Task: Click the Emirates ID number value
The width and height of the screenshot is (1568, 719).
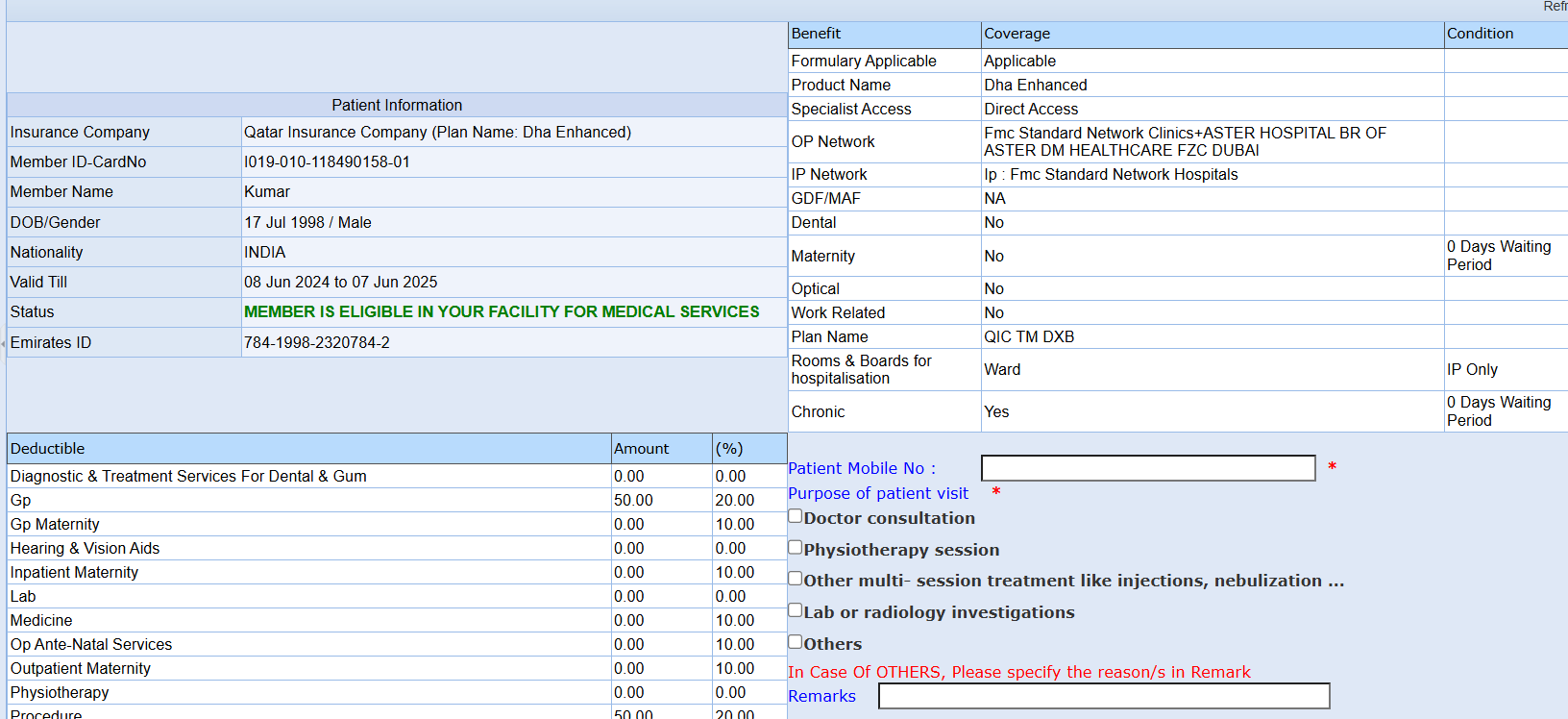Action: (x=317, y=342)
